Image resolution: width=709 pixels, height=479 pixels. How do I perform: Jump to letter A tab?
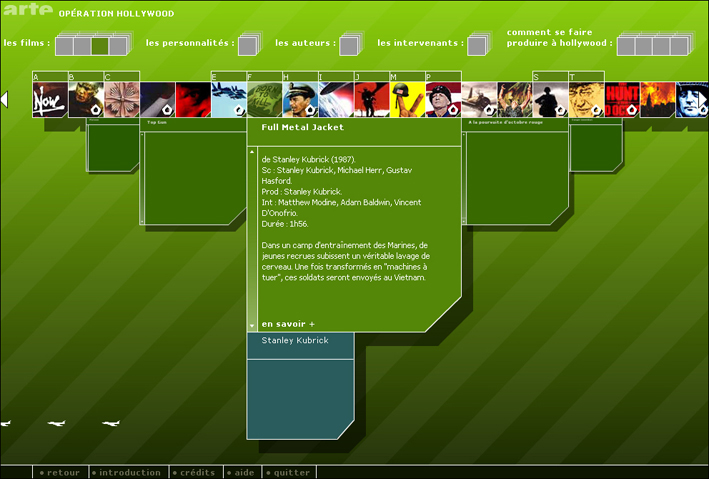click(50, 76)
